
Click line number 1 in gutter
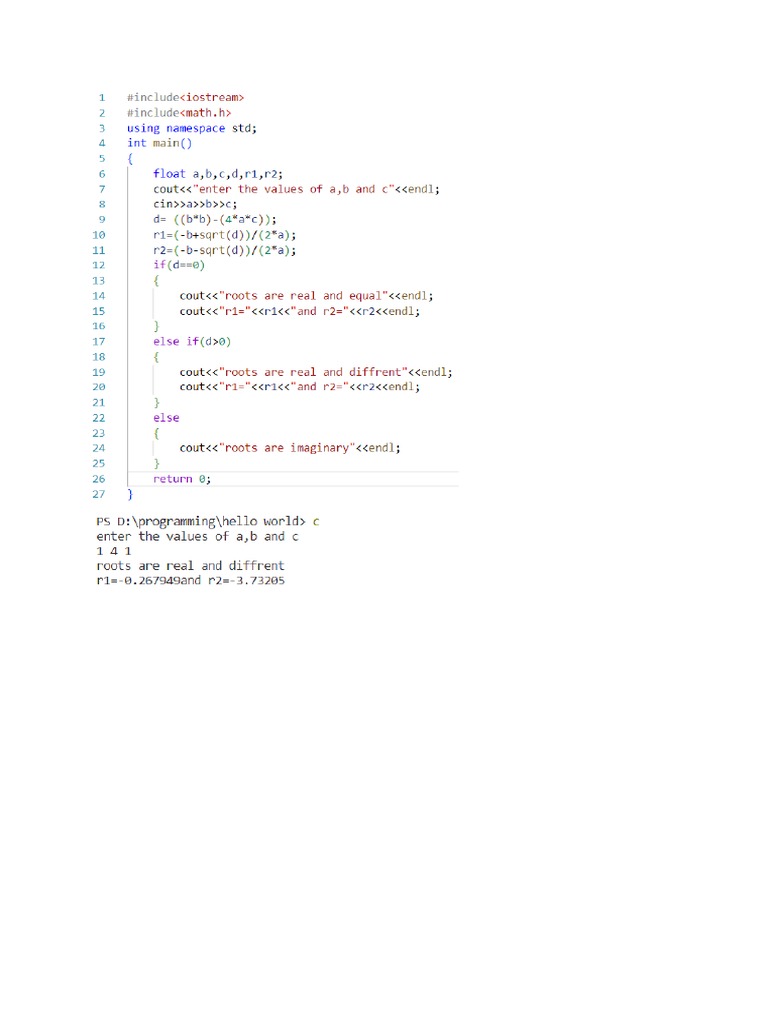click(102, 97)
